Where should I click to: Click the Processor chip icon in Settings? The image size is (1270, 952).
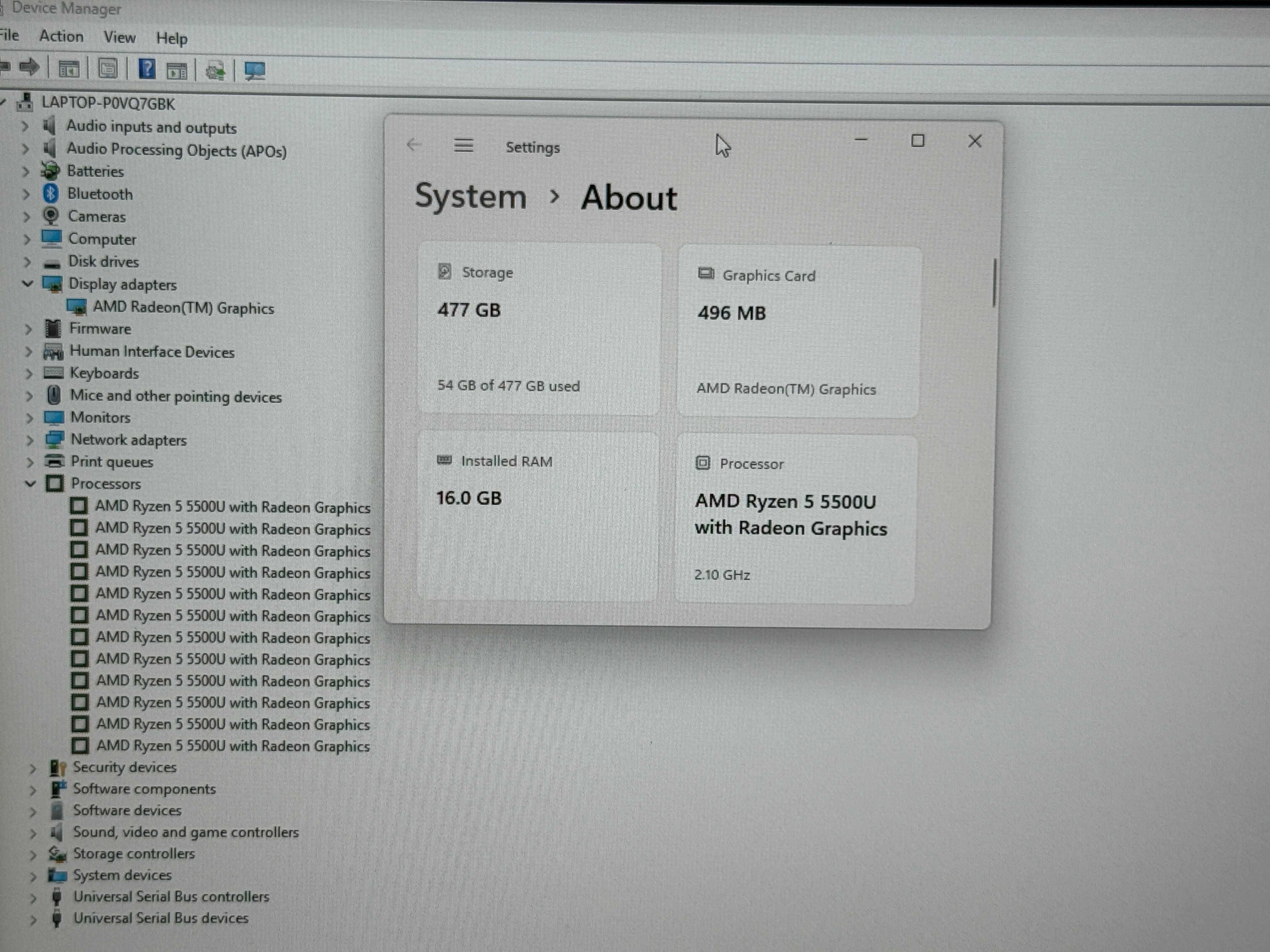point(703,462)
